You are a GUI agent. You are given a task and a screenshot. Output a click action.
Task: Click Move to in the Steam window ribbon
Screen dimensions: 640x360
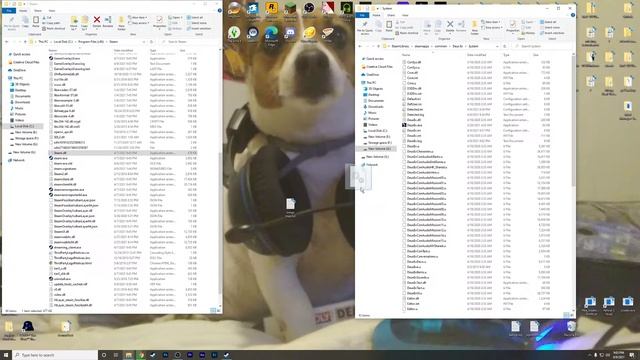[x=74, y=23]
